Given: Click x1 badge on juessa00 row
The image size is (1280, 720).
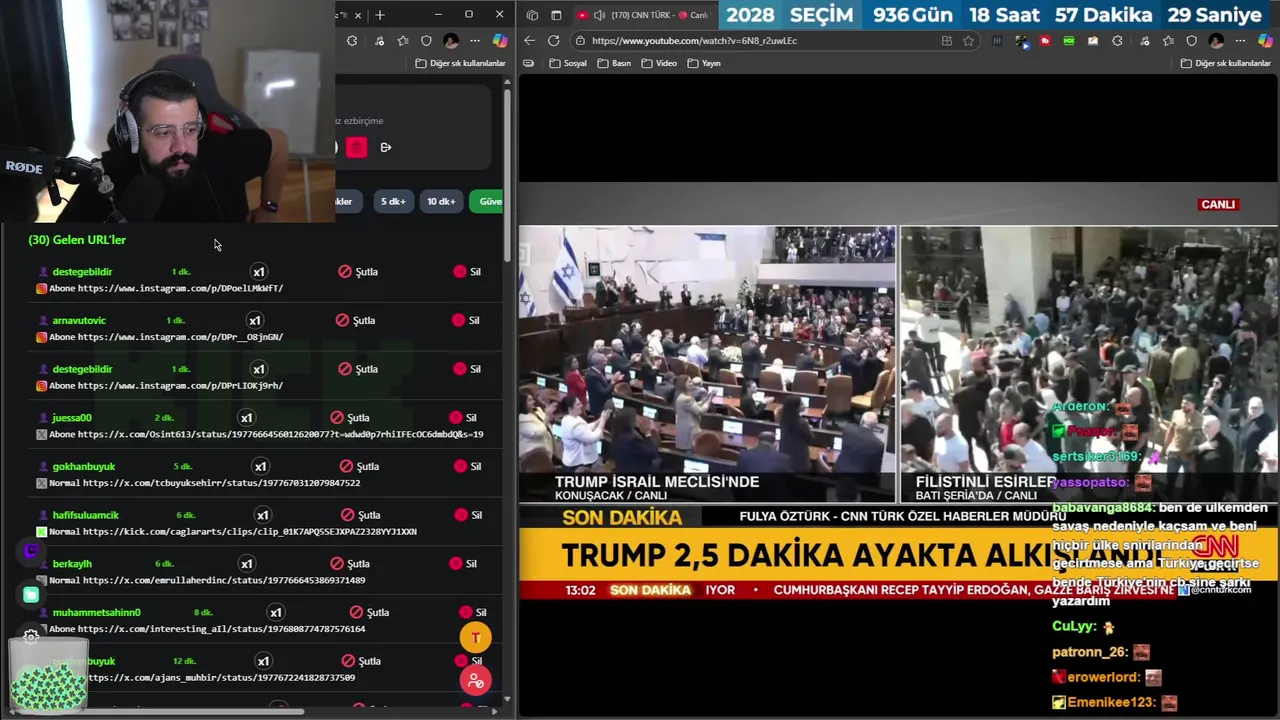Looking at the screenshot, I should [246, 418].
